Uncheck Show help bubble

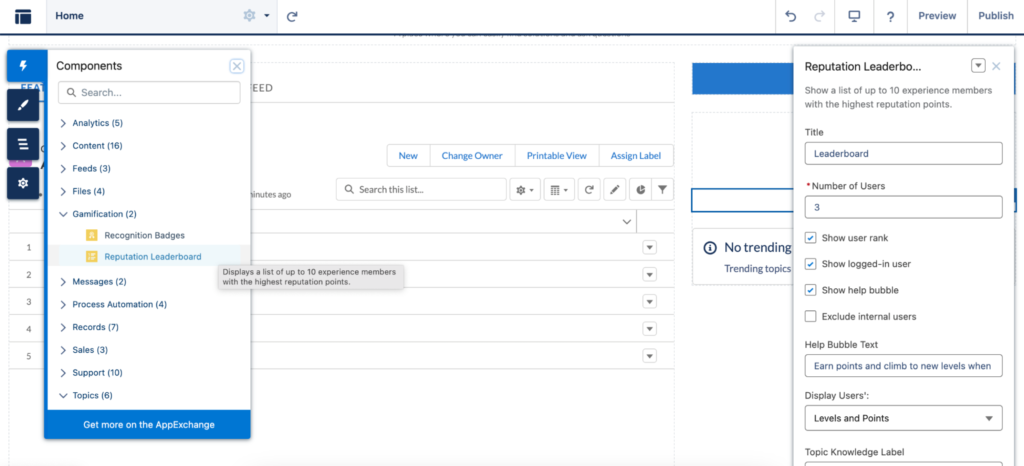(810, 290)
